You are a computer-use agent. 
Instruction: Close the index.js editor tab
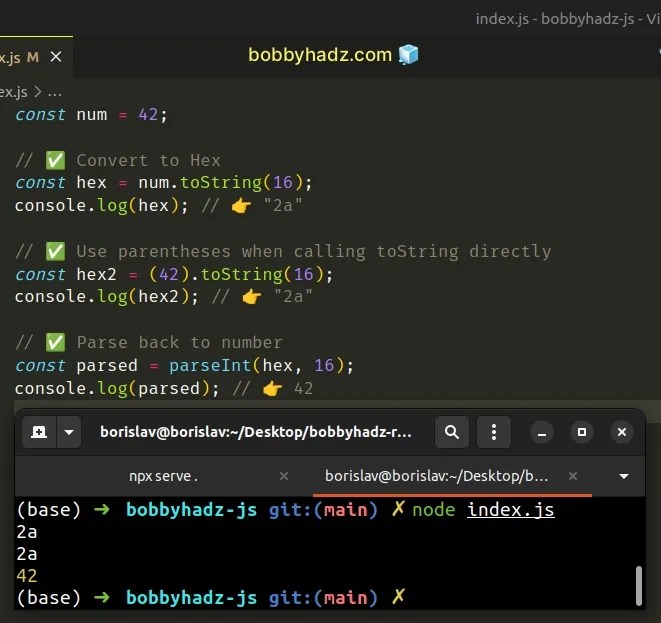[56, 56]
